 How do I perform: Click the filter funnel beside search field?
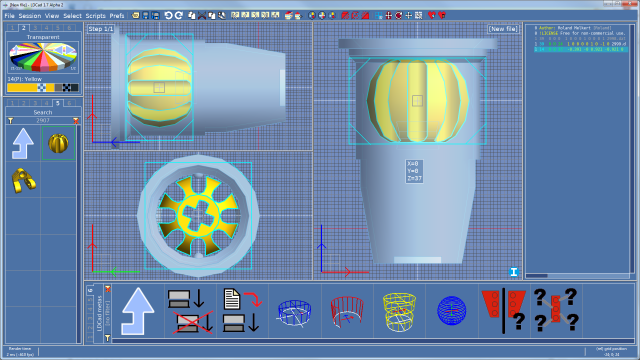tap(11, 120)
